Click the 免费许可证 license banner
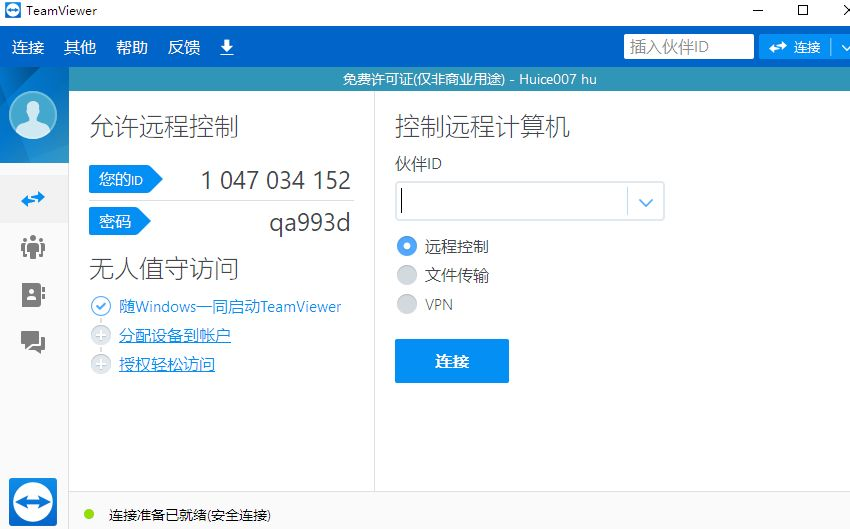The width and height of the screenshot is (850, 529). pyautogui.click(x=459, y=79)
